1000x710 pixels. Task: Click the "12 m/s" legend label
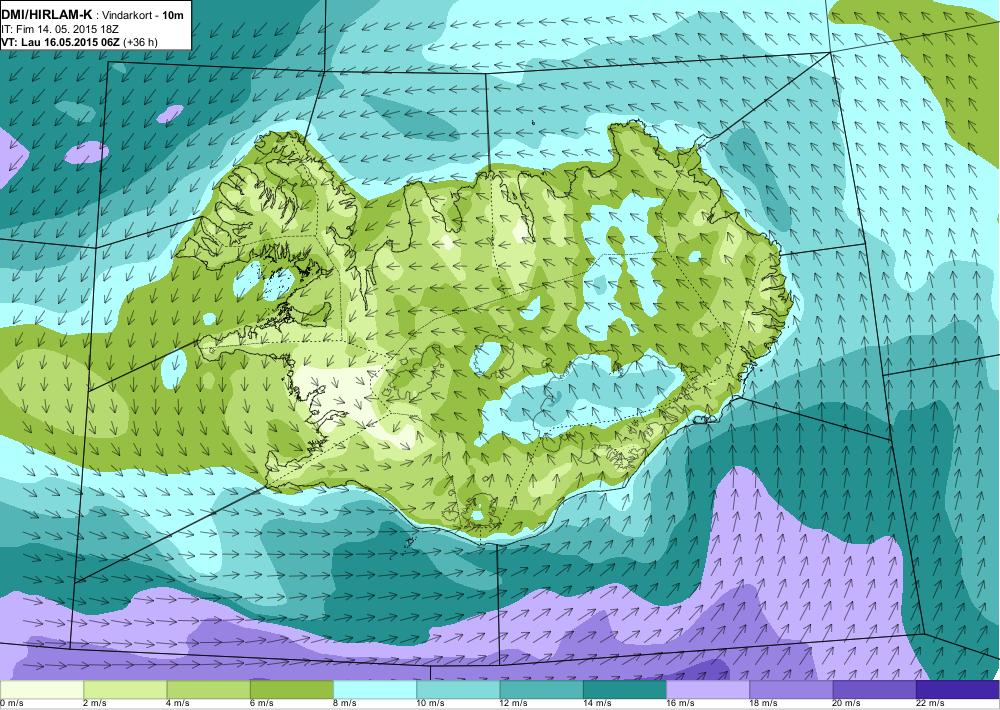point(514,703)
